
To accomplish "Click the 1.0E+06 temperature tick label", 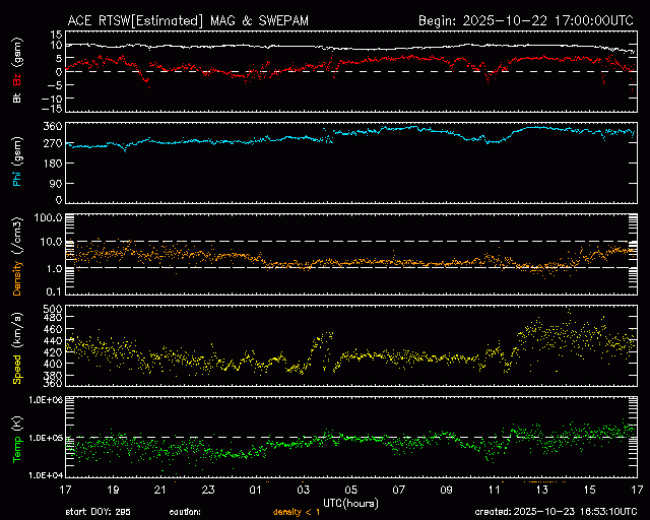I will point(46,400).
